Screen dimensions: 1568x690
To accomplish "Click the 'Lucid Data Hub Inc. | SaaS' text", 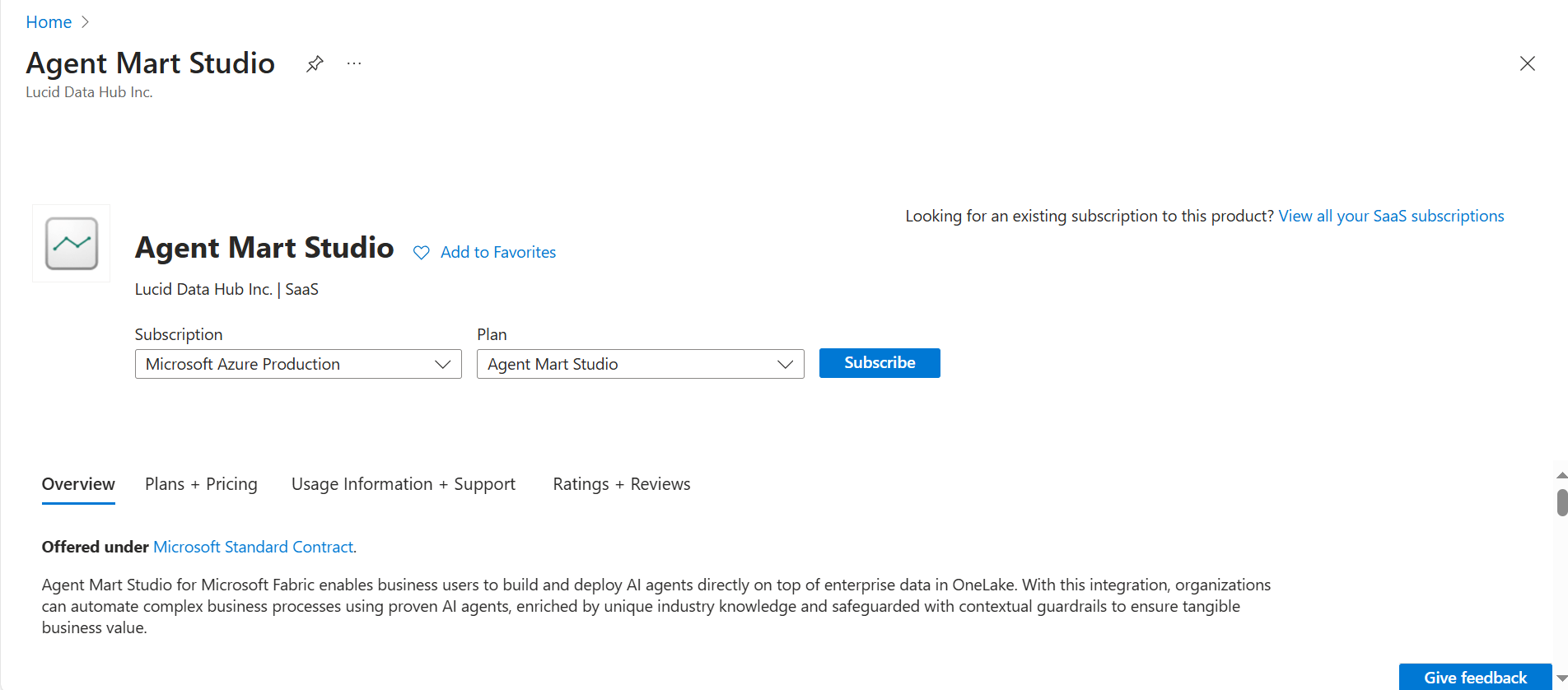I will [226, 289].
